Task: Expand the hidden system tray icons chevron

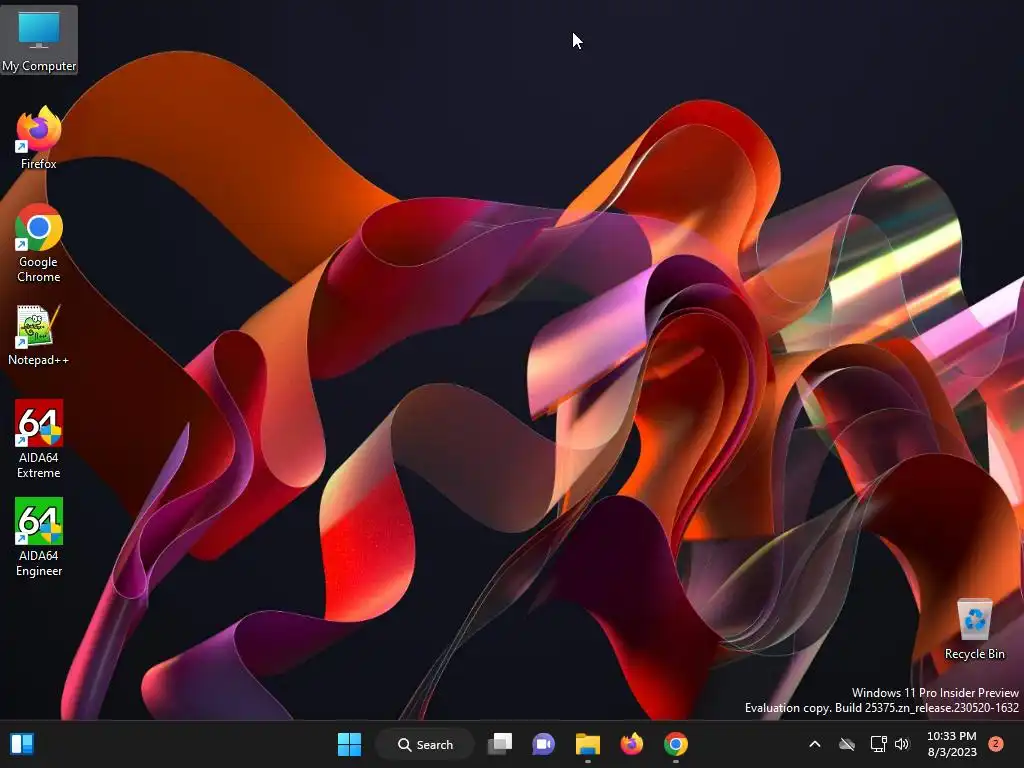Action: 814,744
